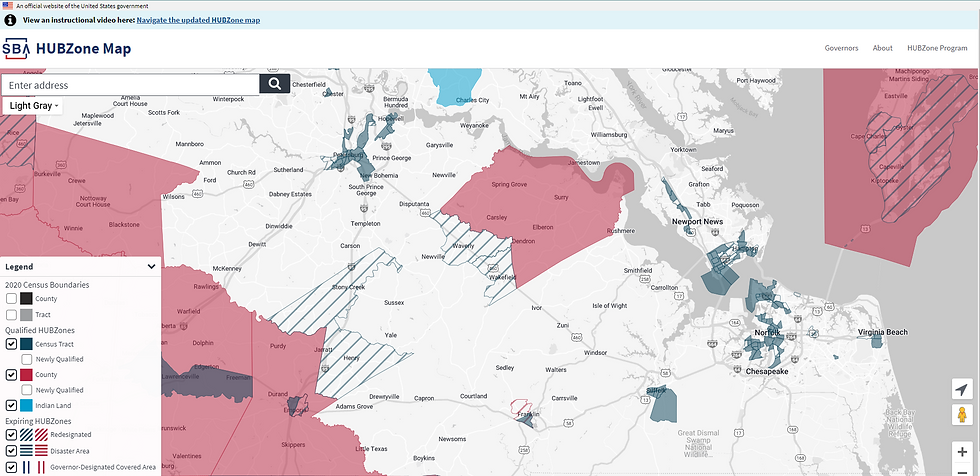Uncheck Governor-Designated Covered Area checkbox

coord(11,467)
